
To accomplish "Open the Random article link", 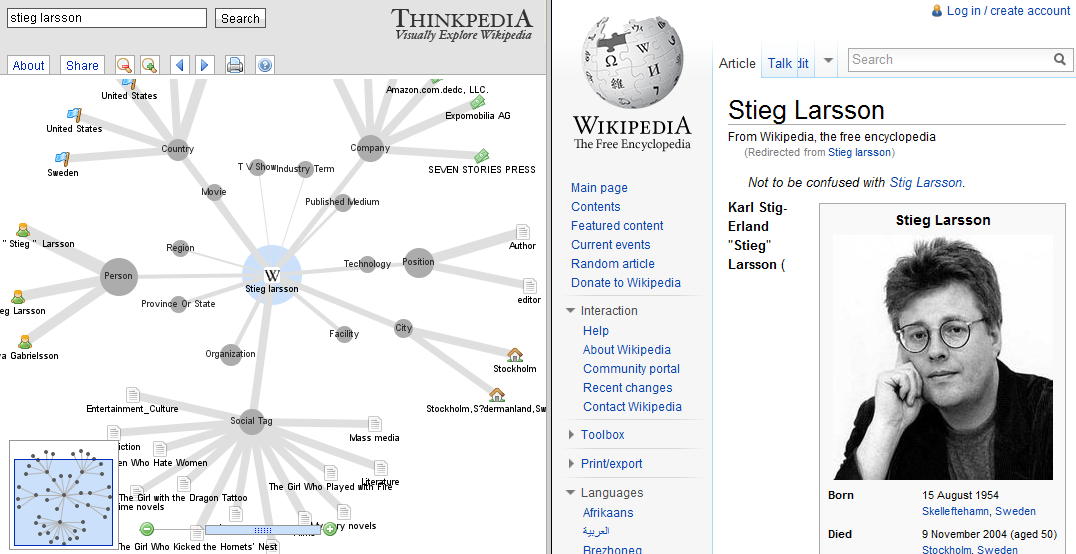I will pyautogui.click(x=613, y=264).
